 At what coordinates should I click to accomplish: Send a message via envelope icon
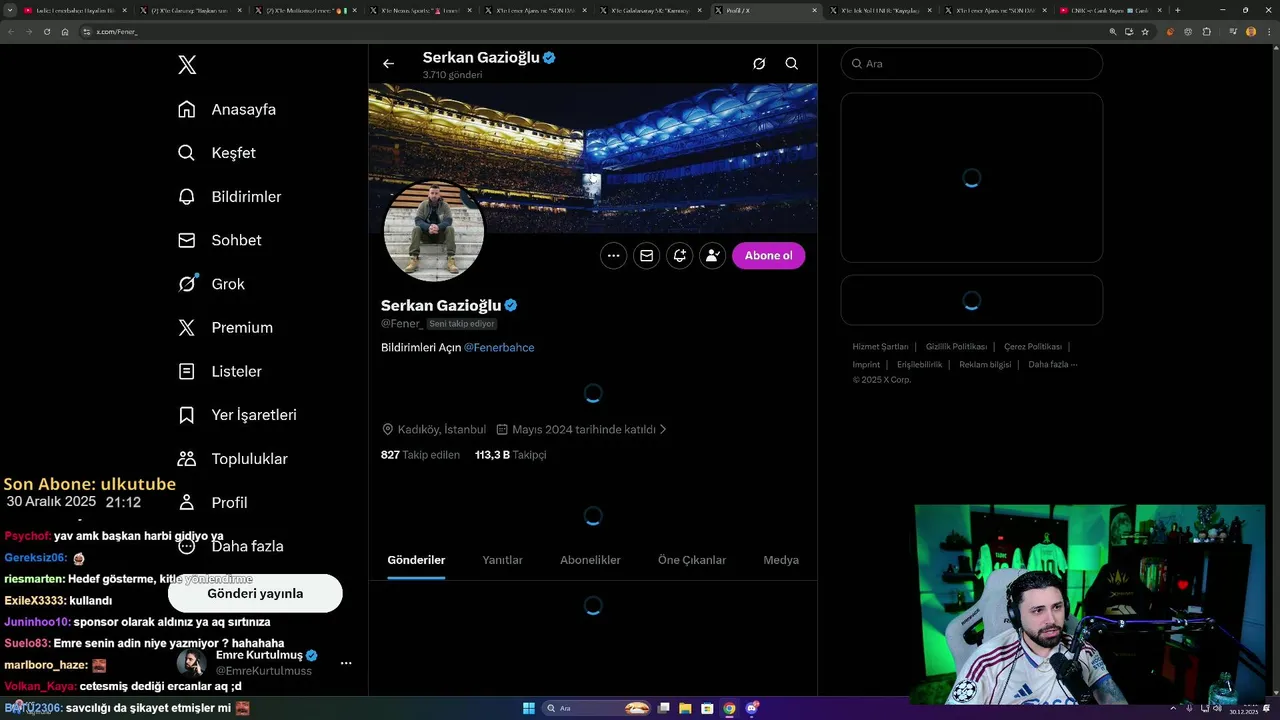646,256
